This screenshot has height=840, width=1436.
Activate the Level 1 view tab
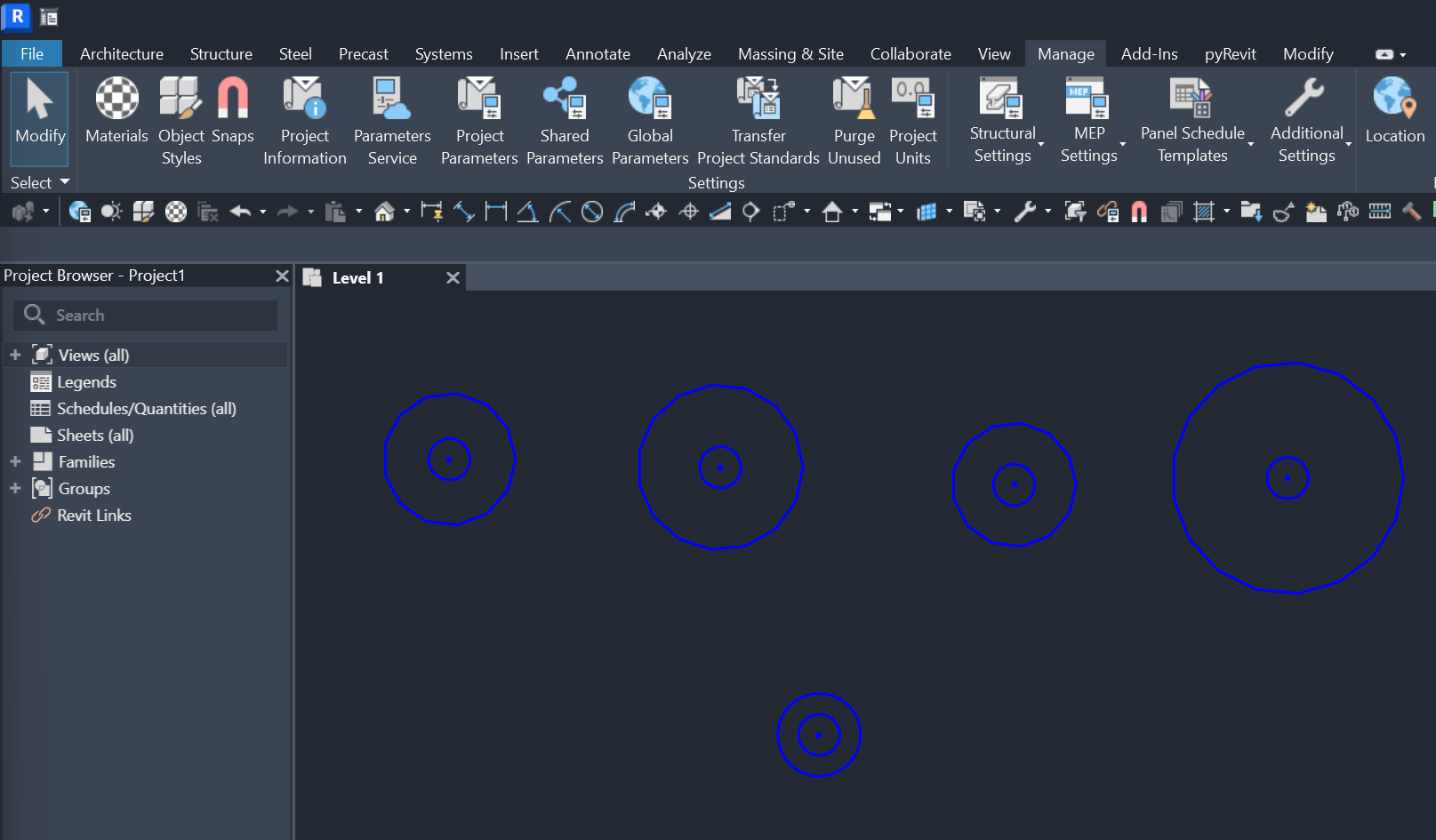[358, 278]
